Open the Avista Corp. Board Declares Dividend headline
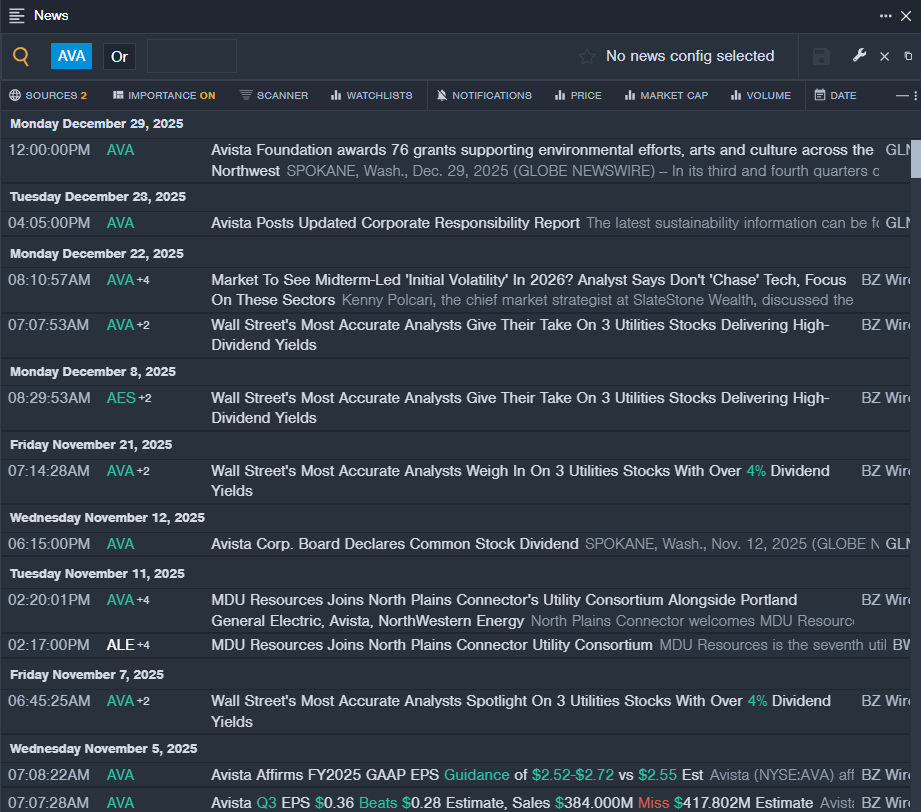This screenshot has height=812, width=921. [x=394, y=544]
